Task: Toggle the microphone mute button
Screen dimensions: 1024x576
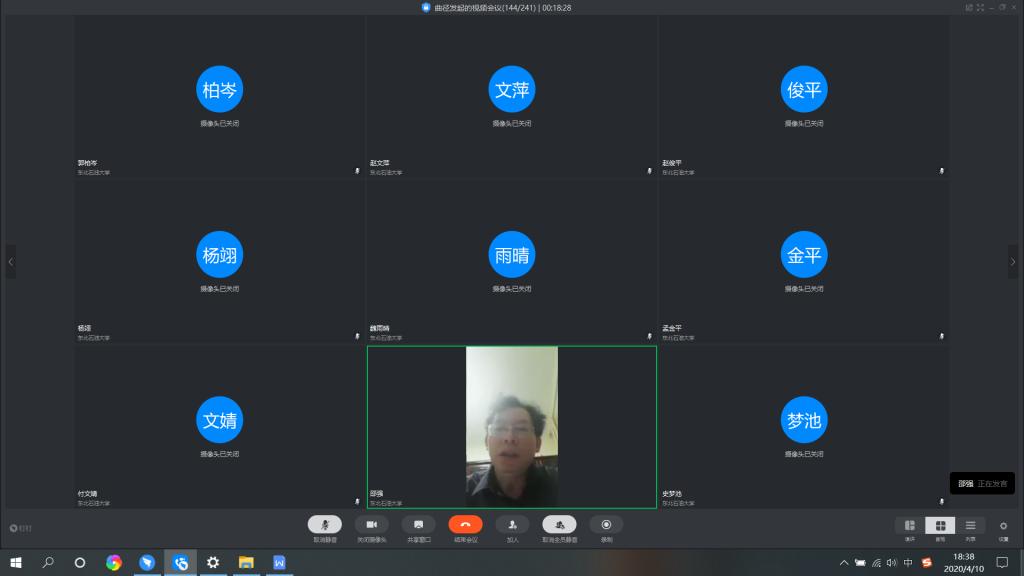Action: [x=324, y=524]
